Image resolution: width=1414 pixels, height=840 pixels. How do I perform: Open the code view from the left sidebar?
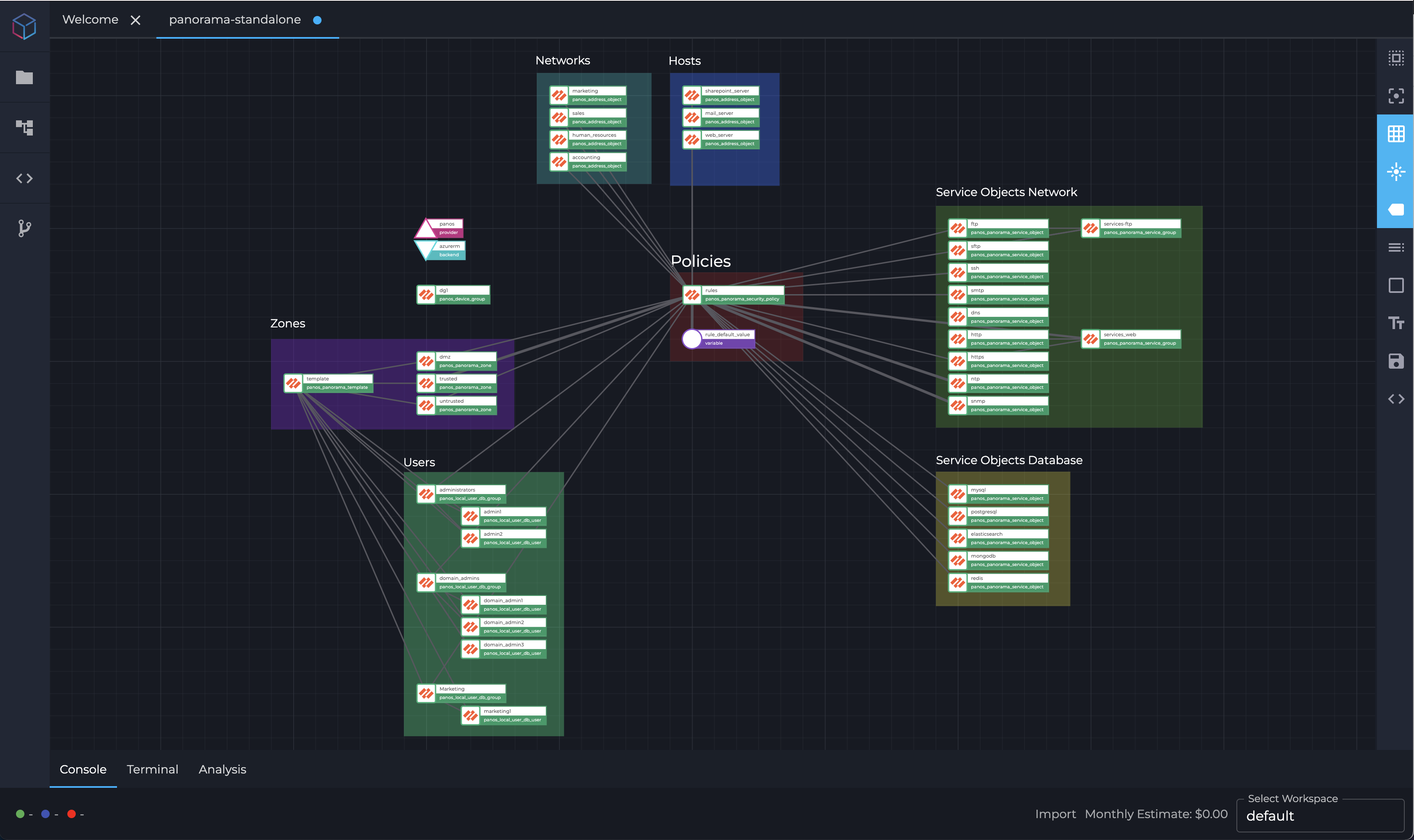24,178
